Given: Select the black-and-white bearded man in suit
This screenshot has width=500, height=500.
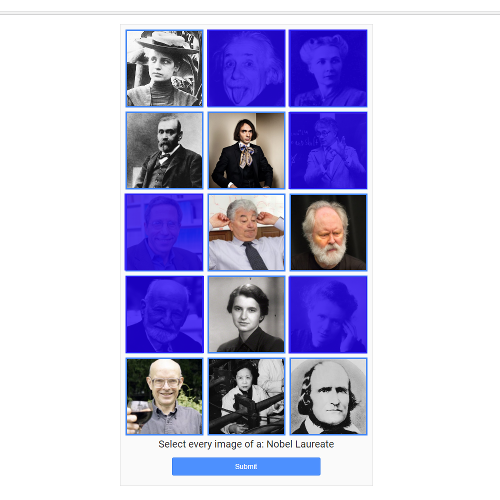Looking at the screenshot, I should pos(164,150).
